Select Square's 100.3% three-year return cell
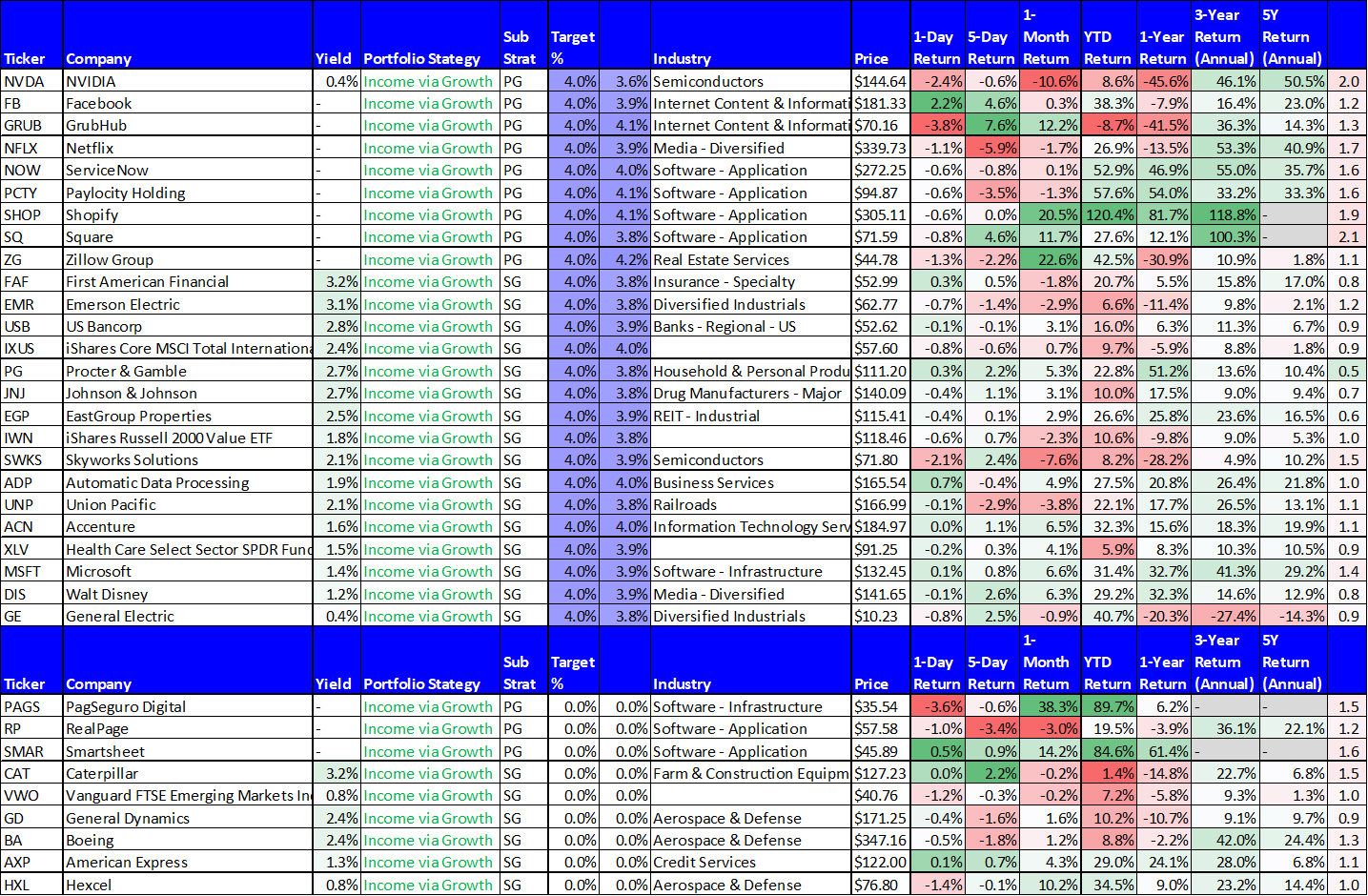The width and height of the screenshot is (1368, 896). (1225, 236)
